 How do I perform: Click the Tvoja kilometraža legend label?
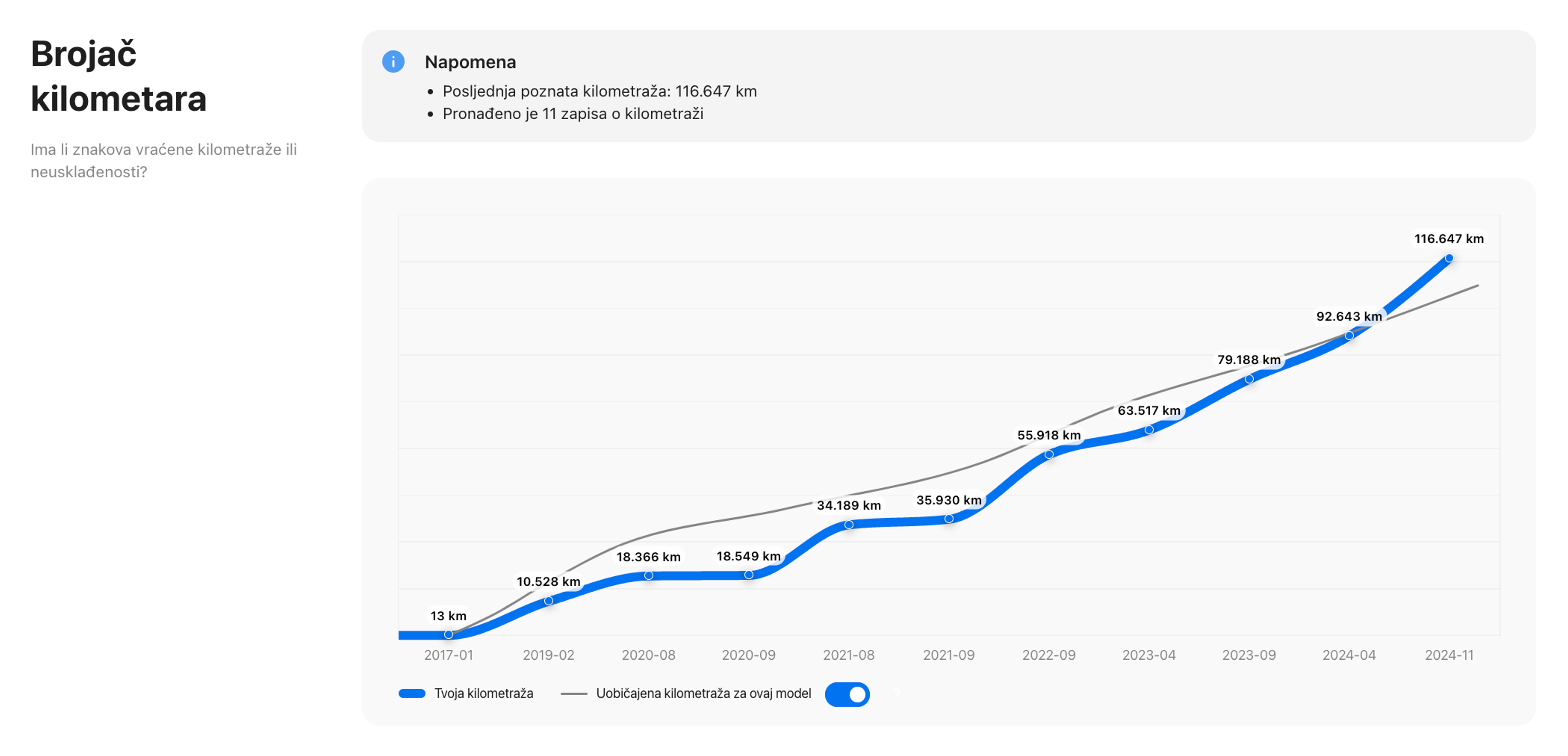[x=483, y=693]
